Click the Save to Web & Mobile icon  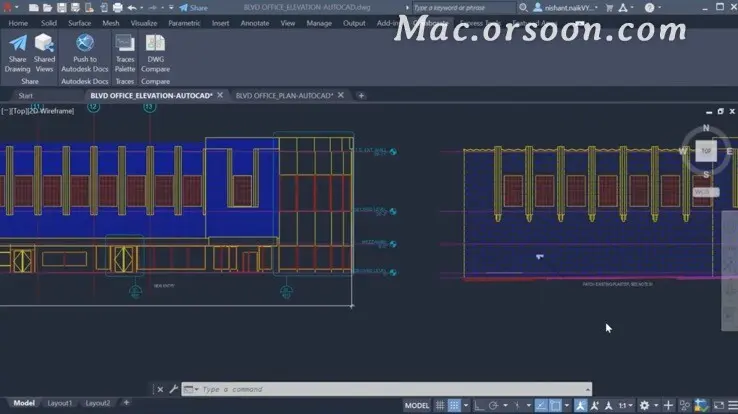coord(104,8)
